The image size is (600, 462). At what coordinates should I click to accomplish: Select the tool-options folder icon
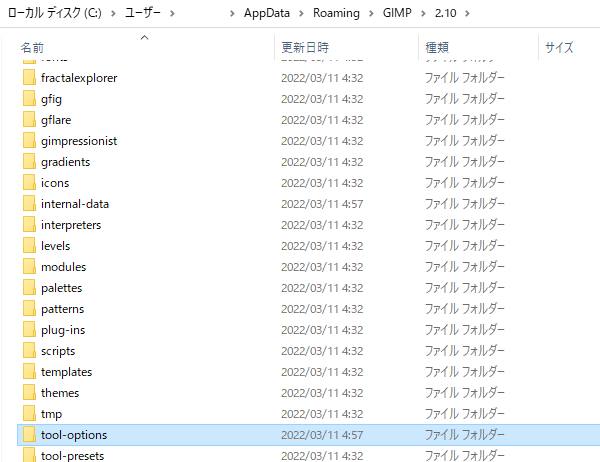(x=29, y=435)
